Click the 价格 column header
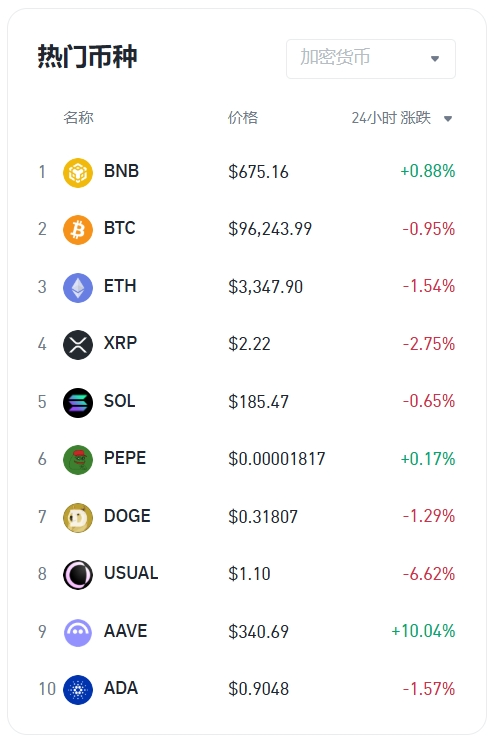The height and width of the screenshot is (742, 495). [243, 117]
